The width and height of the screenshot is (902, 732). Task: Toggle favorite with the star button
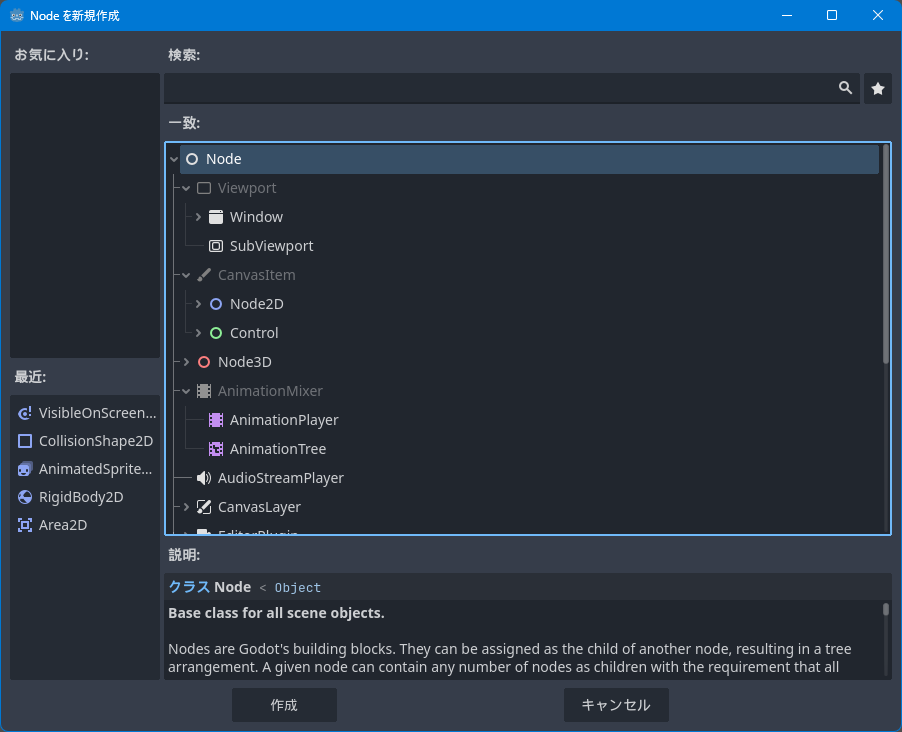coord(878,89)
